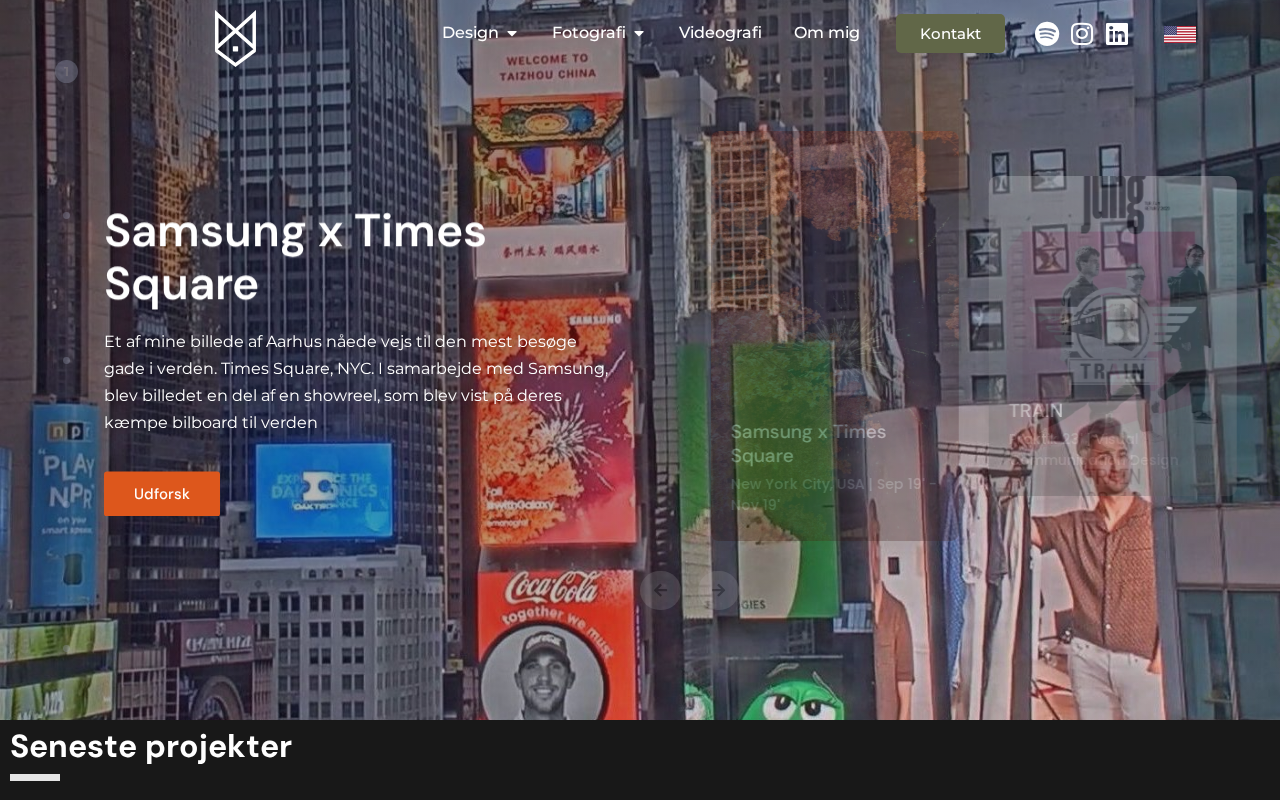The height and width of the screenshot is (800, 1280).
Task: Select the Samsung x Times Square slide card
Action: tap(835, 336)
